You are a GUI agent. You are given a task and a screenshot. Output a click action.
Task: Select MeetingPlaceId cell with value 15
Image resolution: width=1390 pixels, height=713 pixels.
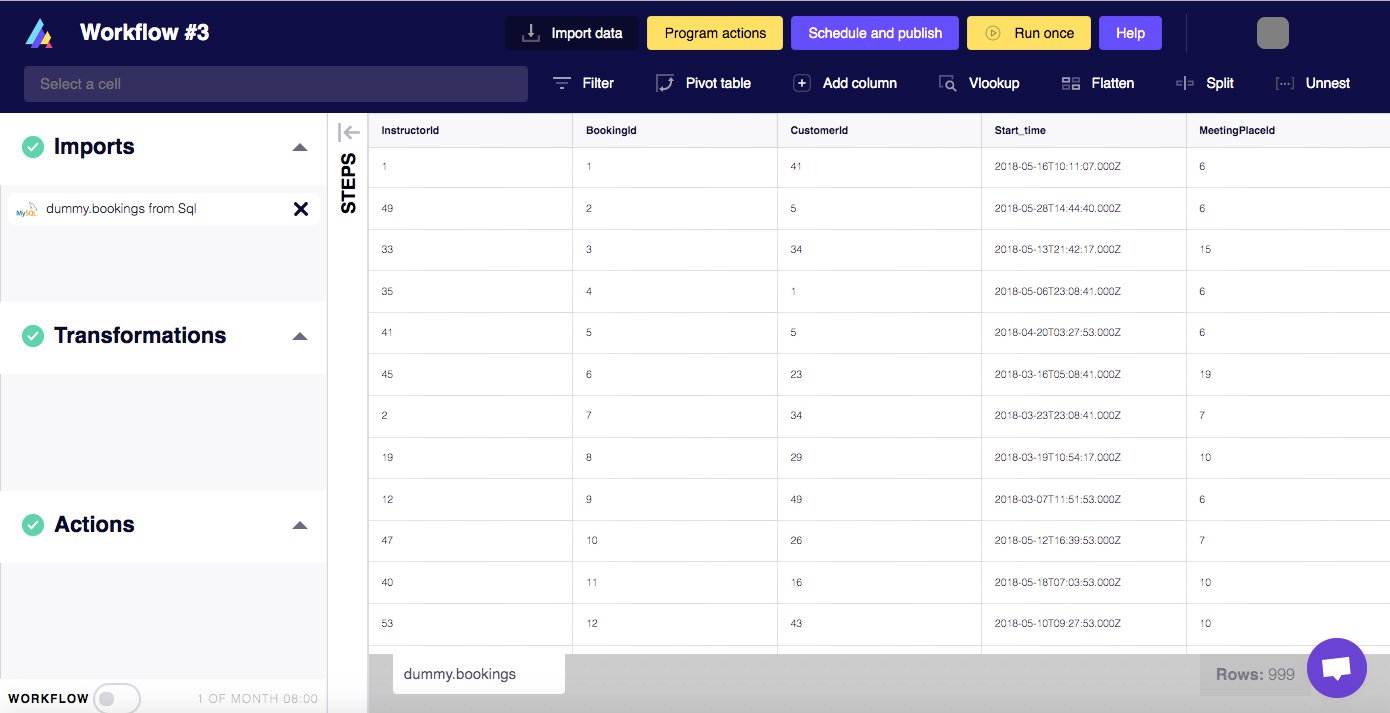tap(1288, 250)
